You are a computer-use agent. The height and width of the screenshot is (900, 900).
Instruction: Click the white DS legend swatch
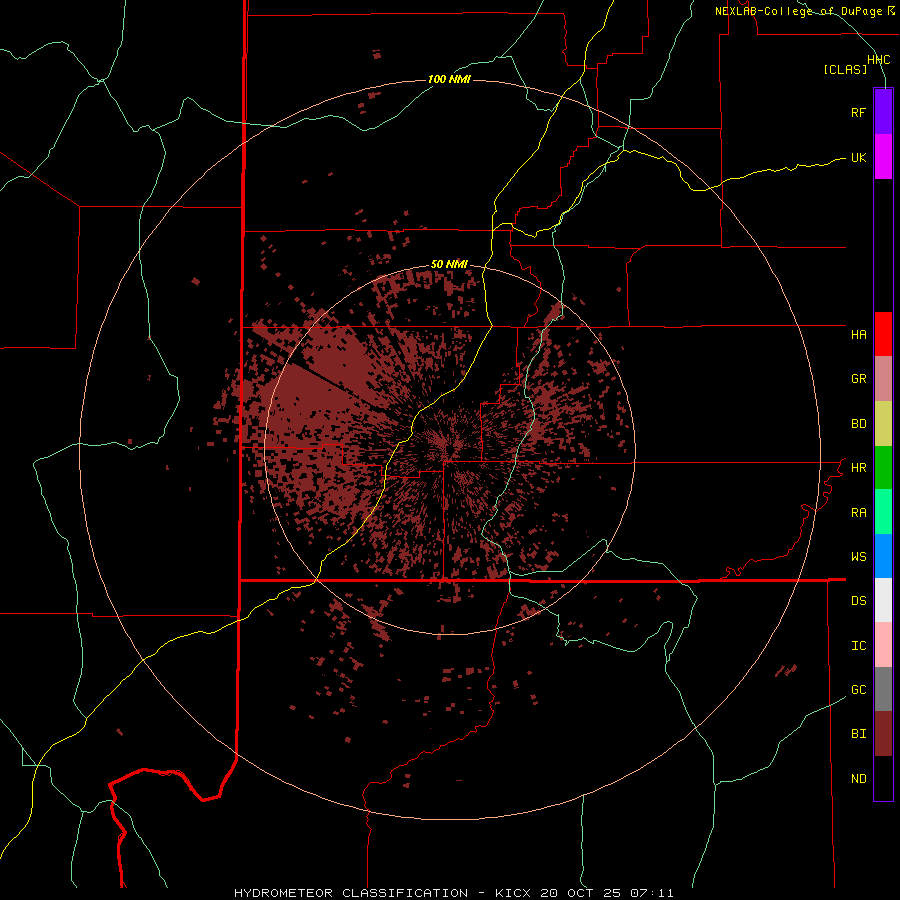tap(883, 600)
